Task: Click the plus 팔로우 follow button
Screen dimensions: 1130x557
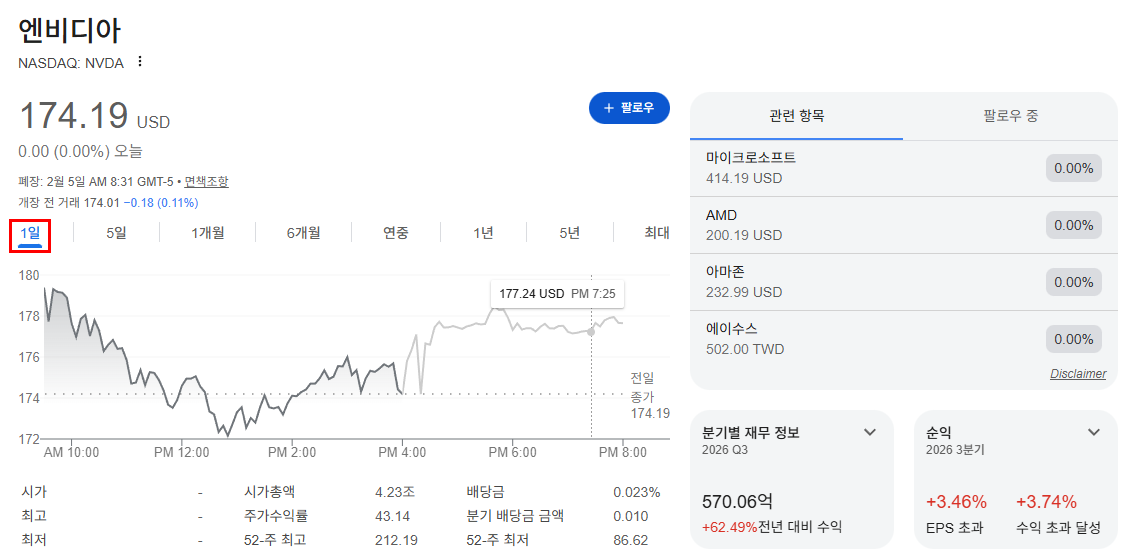Action: [629, 108]
